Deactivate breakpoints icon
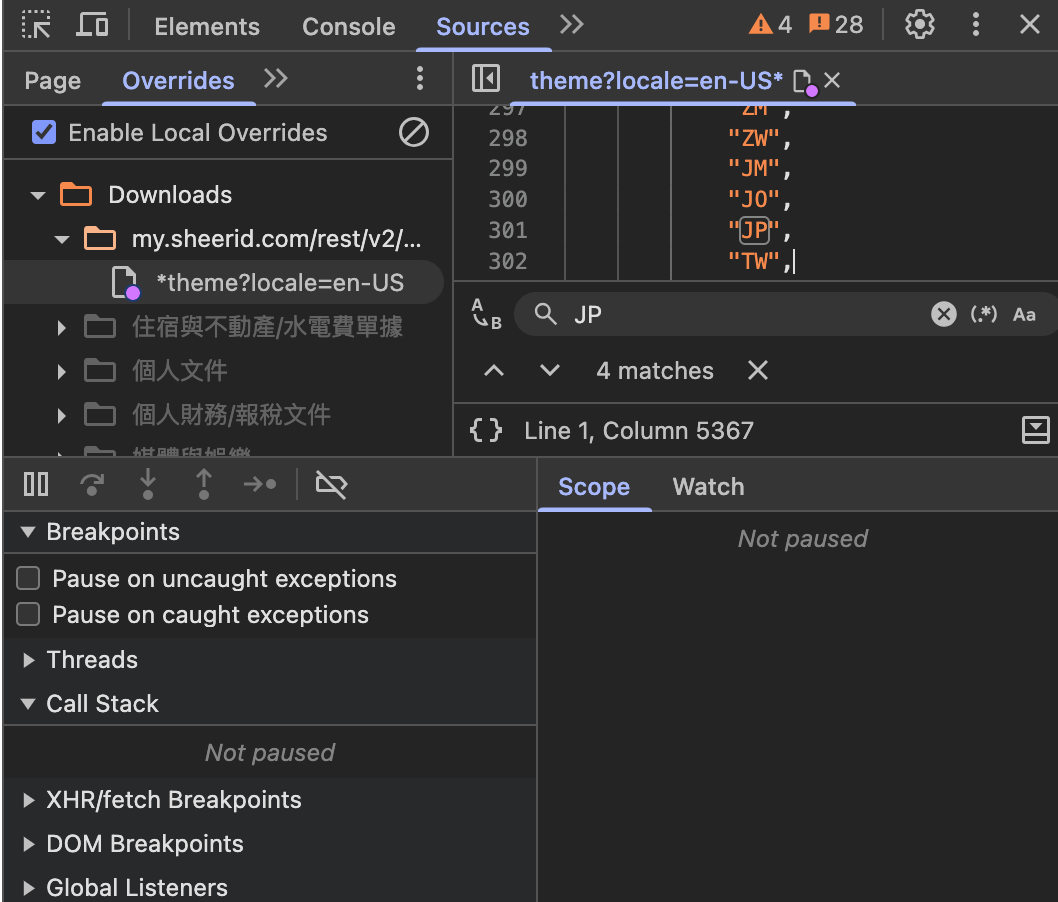1058x902 pixels. (330, 485)
